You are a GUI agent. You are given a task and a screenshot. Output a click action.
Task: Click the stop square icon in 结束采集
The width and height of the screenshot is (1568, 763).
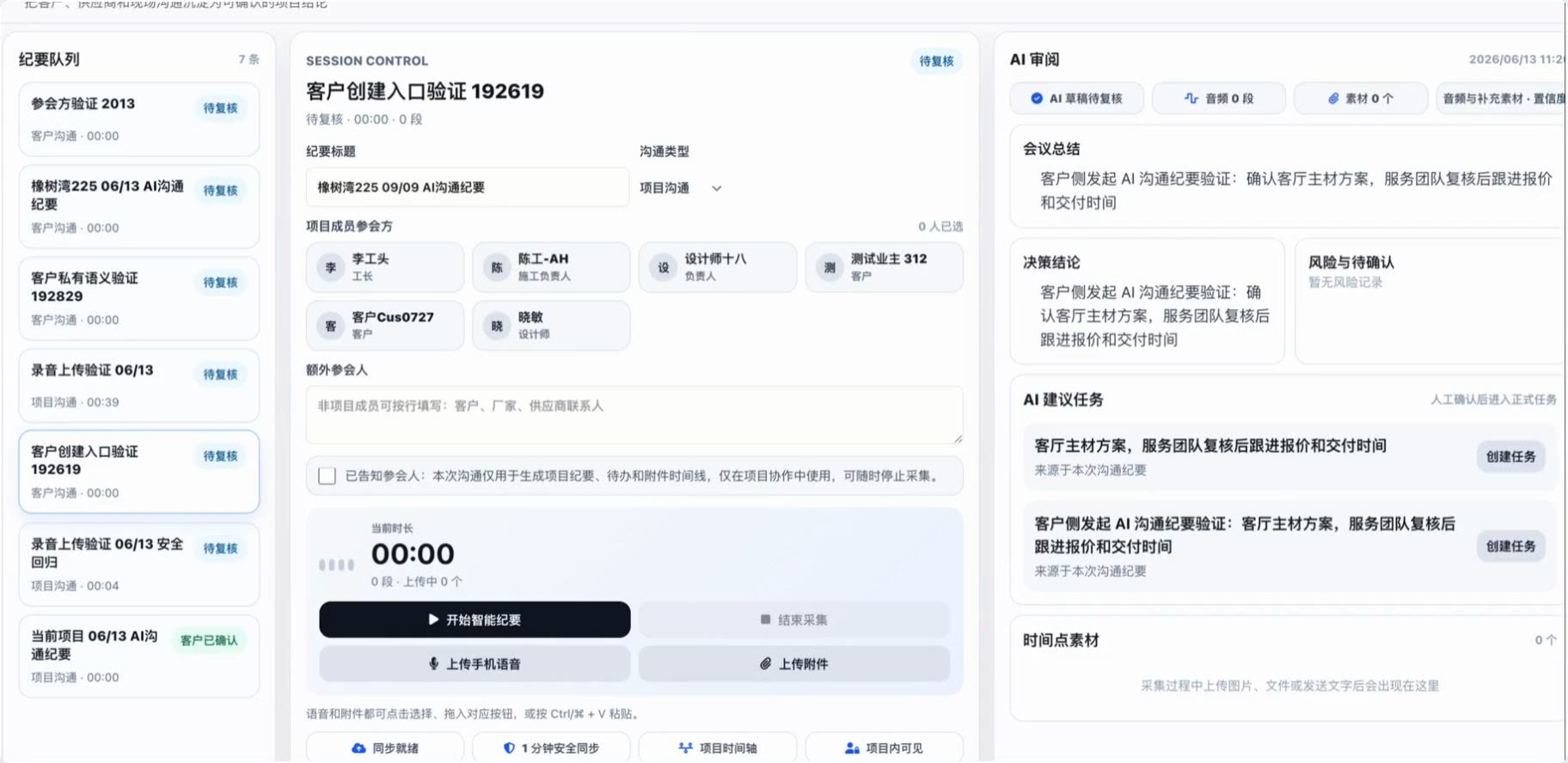(x=765, y=620)
